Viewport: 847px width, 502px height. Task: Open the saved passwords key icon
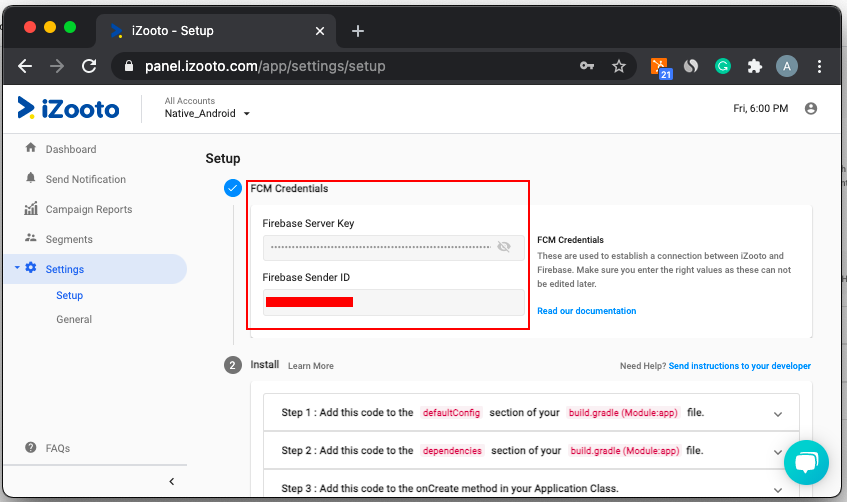tap(587, 66)
